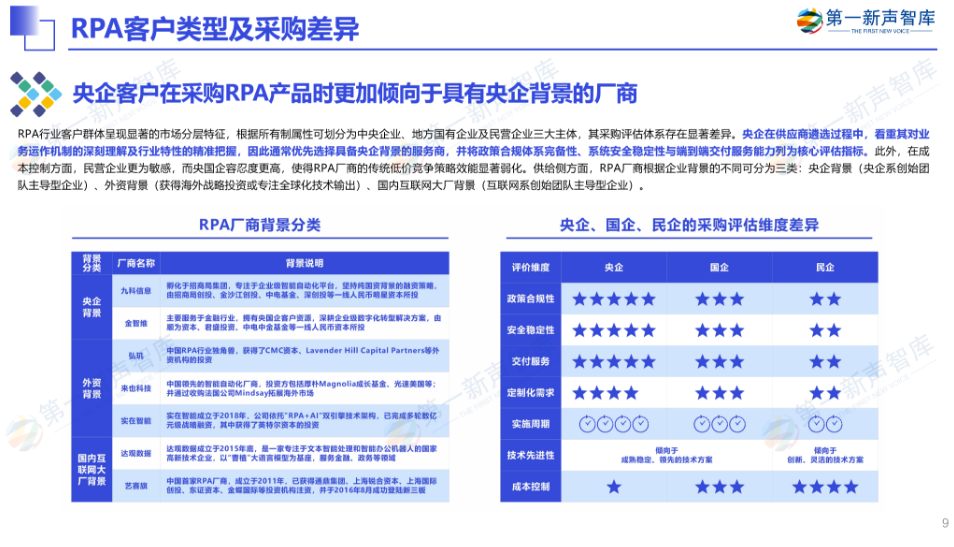Image resolution: width=954 pixels, height=547 pixels.
Task: Click the four clock icons for 央企 实施周期
Action: 614,424
